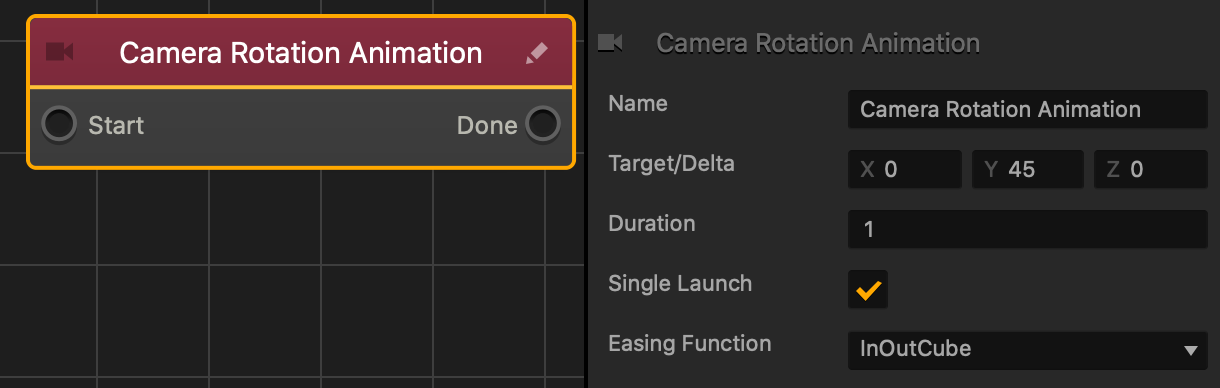This screenshot has width=1220, height=388.
Task: Click the Target/Delta property label
Action: click(x=671, y=163)
